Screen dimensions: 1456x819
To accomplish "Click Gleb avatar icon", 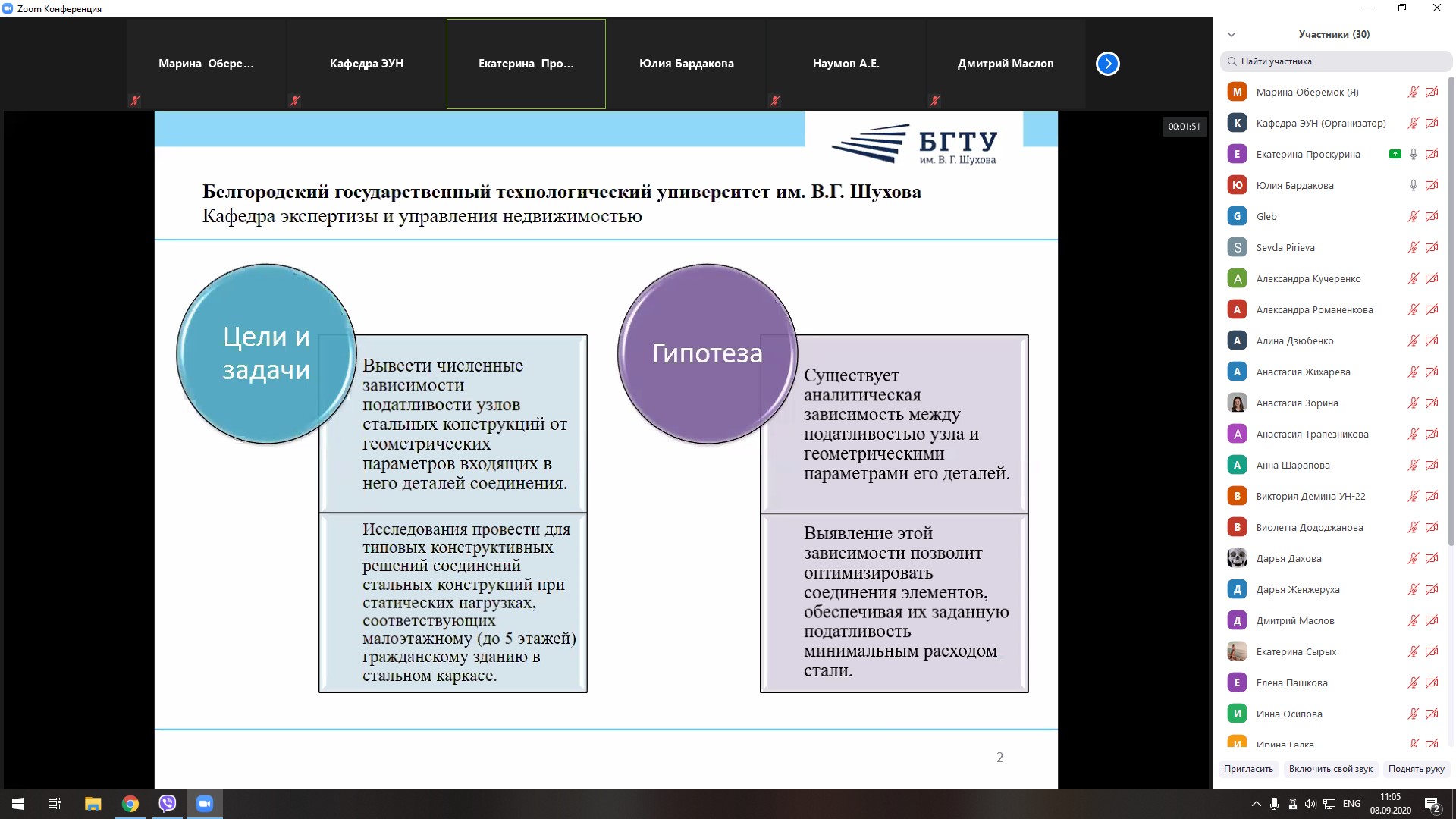I will point(1237,216).
